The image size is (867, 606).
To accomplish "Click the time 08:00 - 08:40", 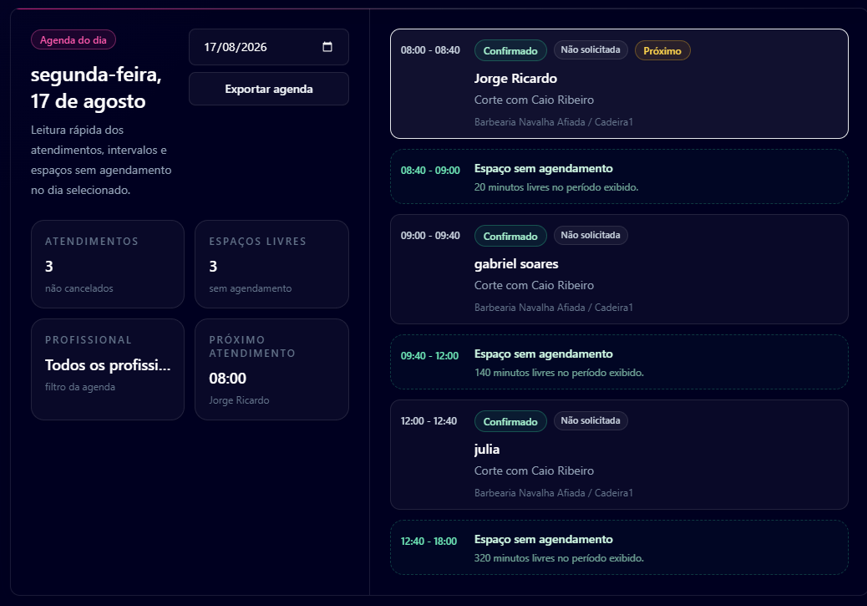I will [430, 50].
